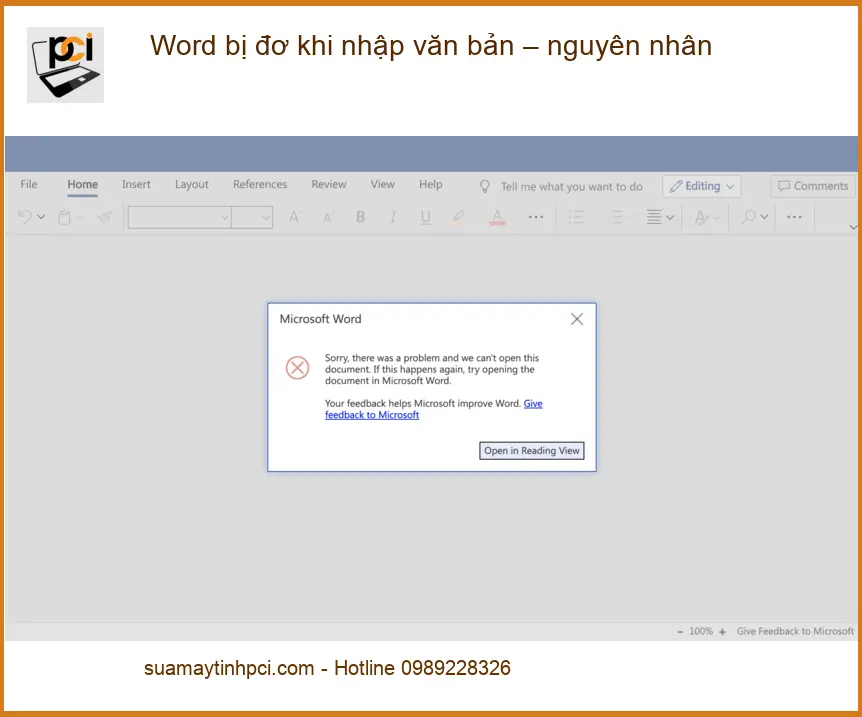The height and width of the screenshot is (717, 862).
Task: Open the Comments pane
Action: point(813,186)
